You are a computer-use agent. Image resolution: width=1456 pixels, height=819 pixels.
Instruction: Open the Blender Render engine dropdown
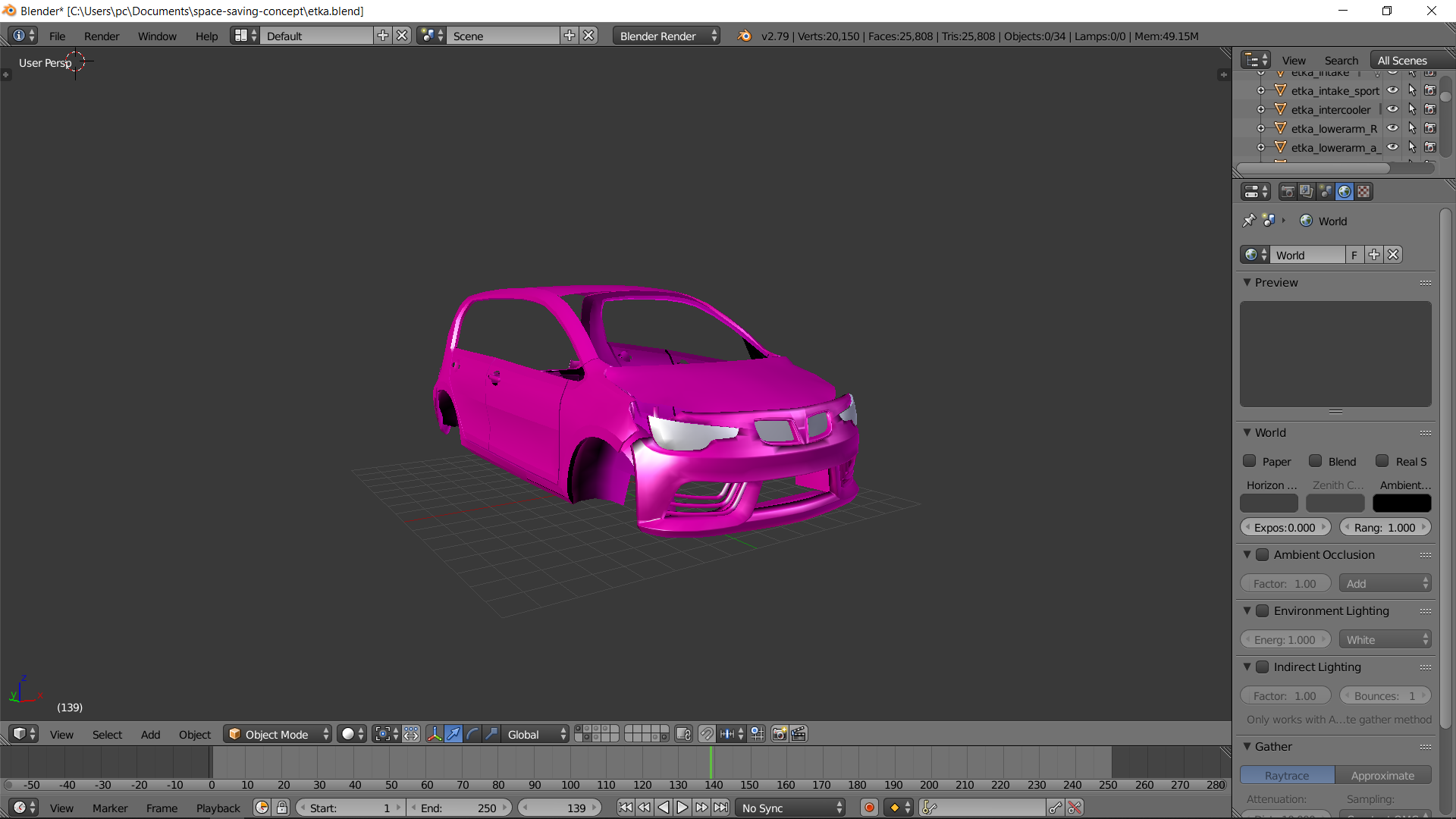pos(666,36)
